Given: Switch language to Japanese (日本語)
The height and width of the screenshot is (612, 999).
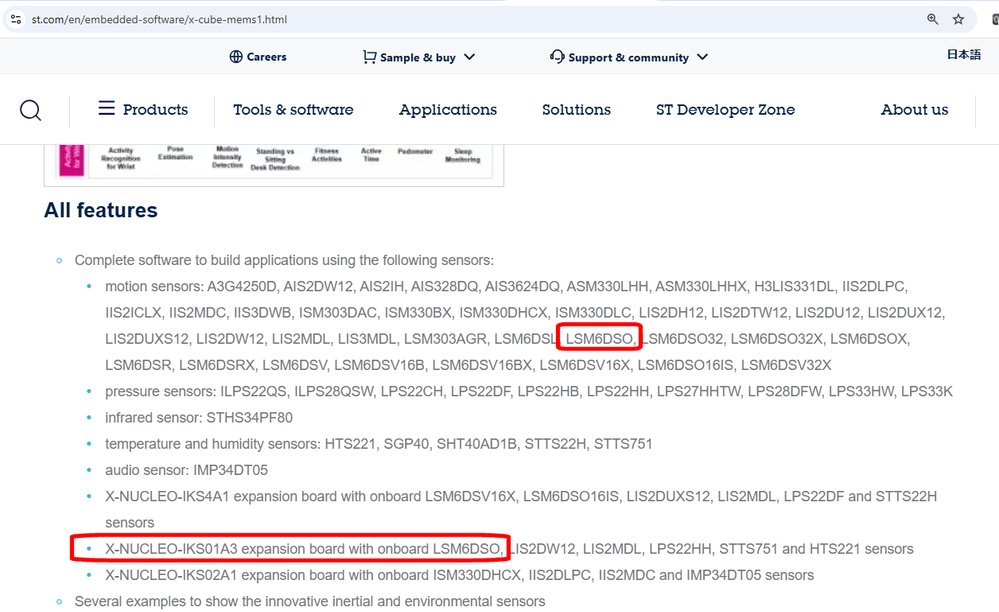Looking at the screenshot, I should click(963, 55).
